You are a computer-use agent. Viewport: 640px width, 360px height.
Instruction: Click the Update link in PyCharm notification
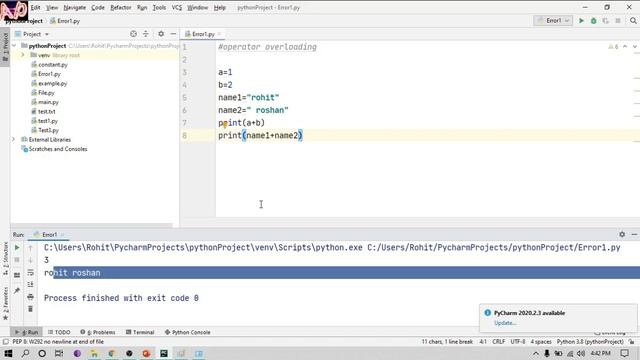click(x=505, y=323)
